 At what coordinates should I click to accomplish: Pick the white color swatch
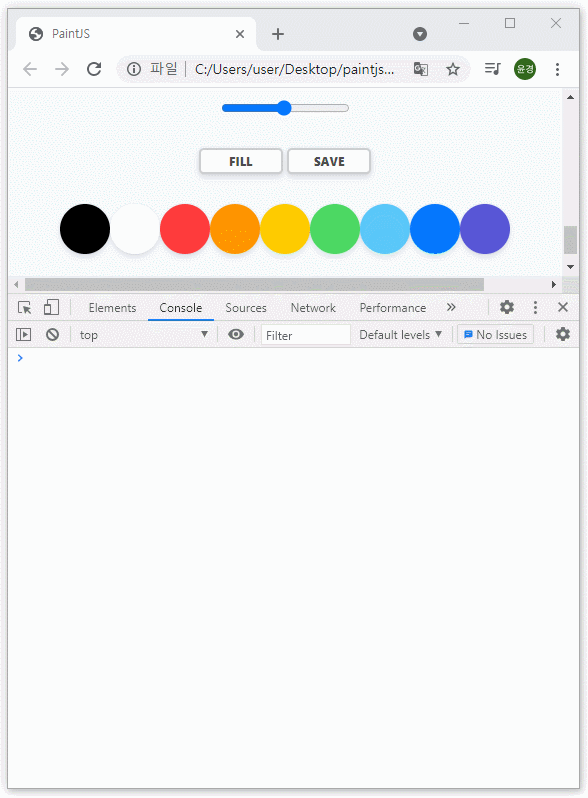click(135, 229)
